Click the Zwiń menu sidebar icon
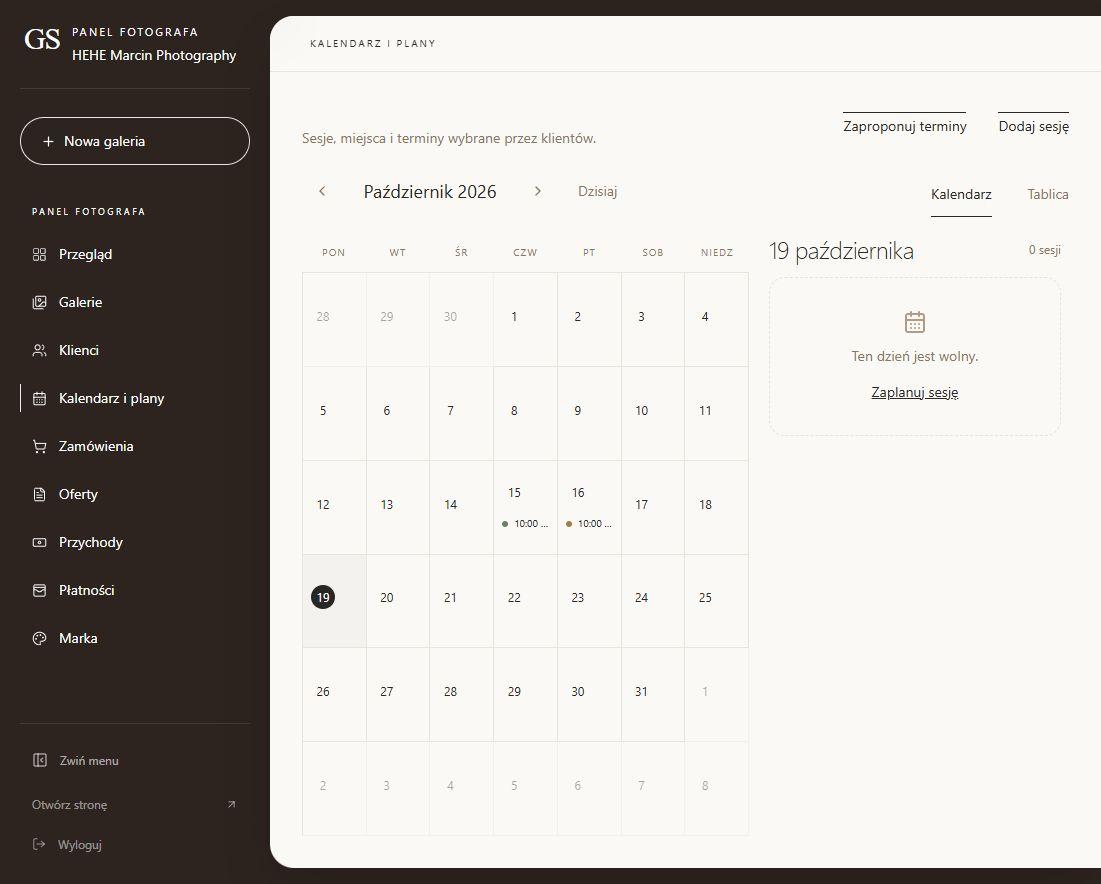This screenshot has width=1101, height=884. pyautogui.click(x=40, y=760)
